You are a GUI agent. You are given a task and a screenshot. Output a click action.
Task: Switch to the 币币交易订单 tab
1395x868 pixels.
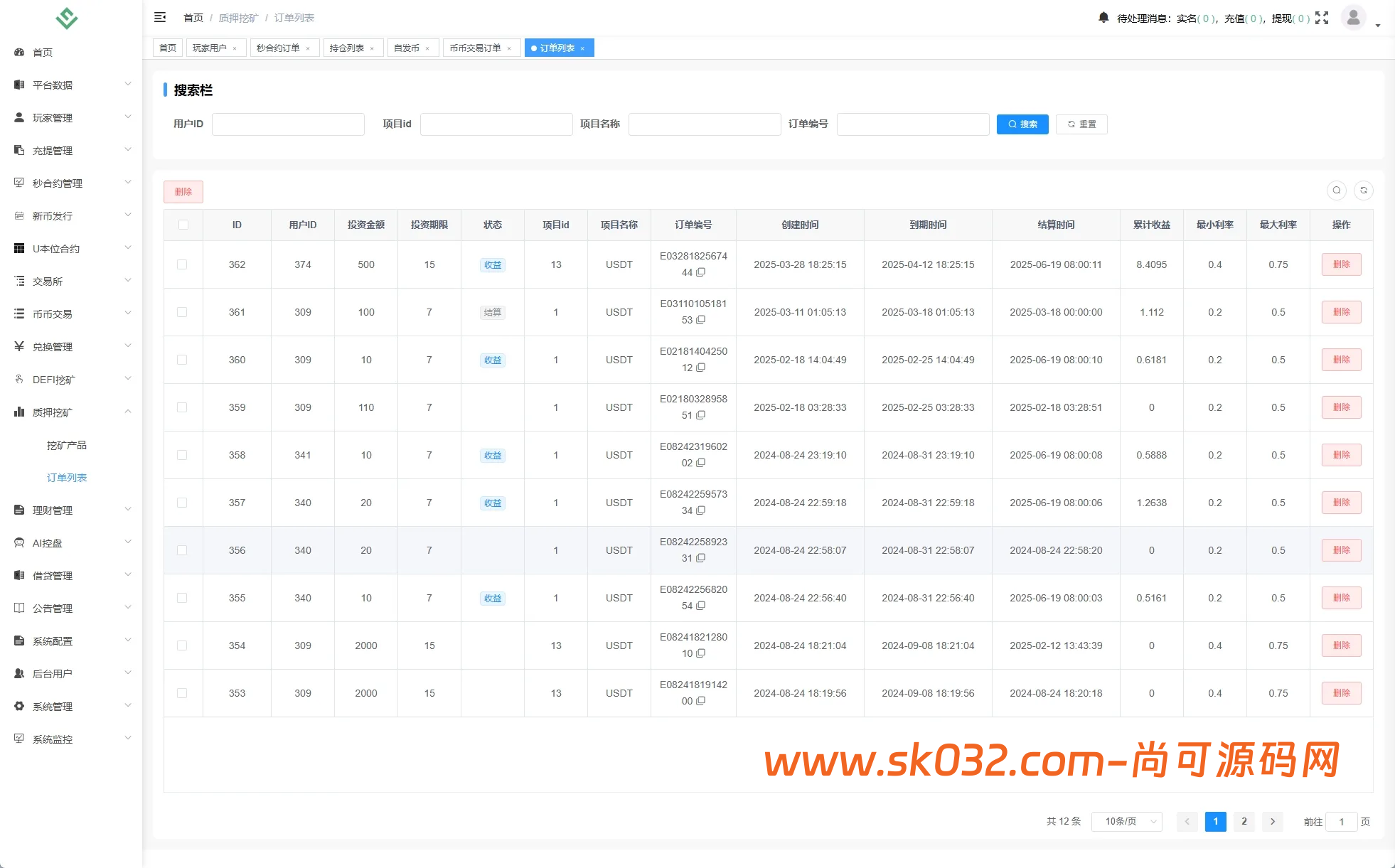[x=475, y=48]
